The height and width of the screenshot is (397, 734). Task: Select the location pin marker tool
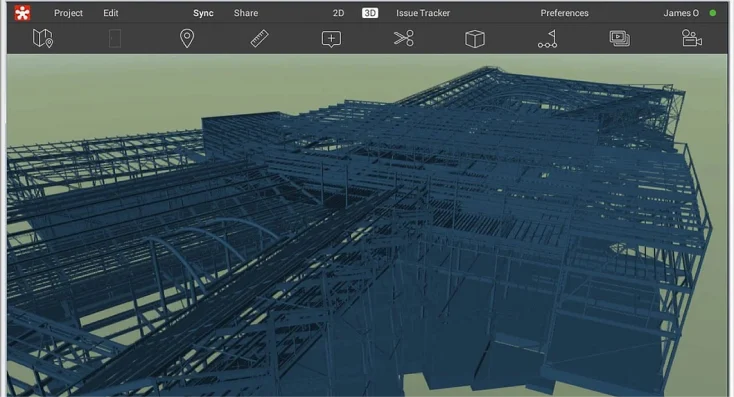click(x=187, y=38)
